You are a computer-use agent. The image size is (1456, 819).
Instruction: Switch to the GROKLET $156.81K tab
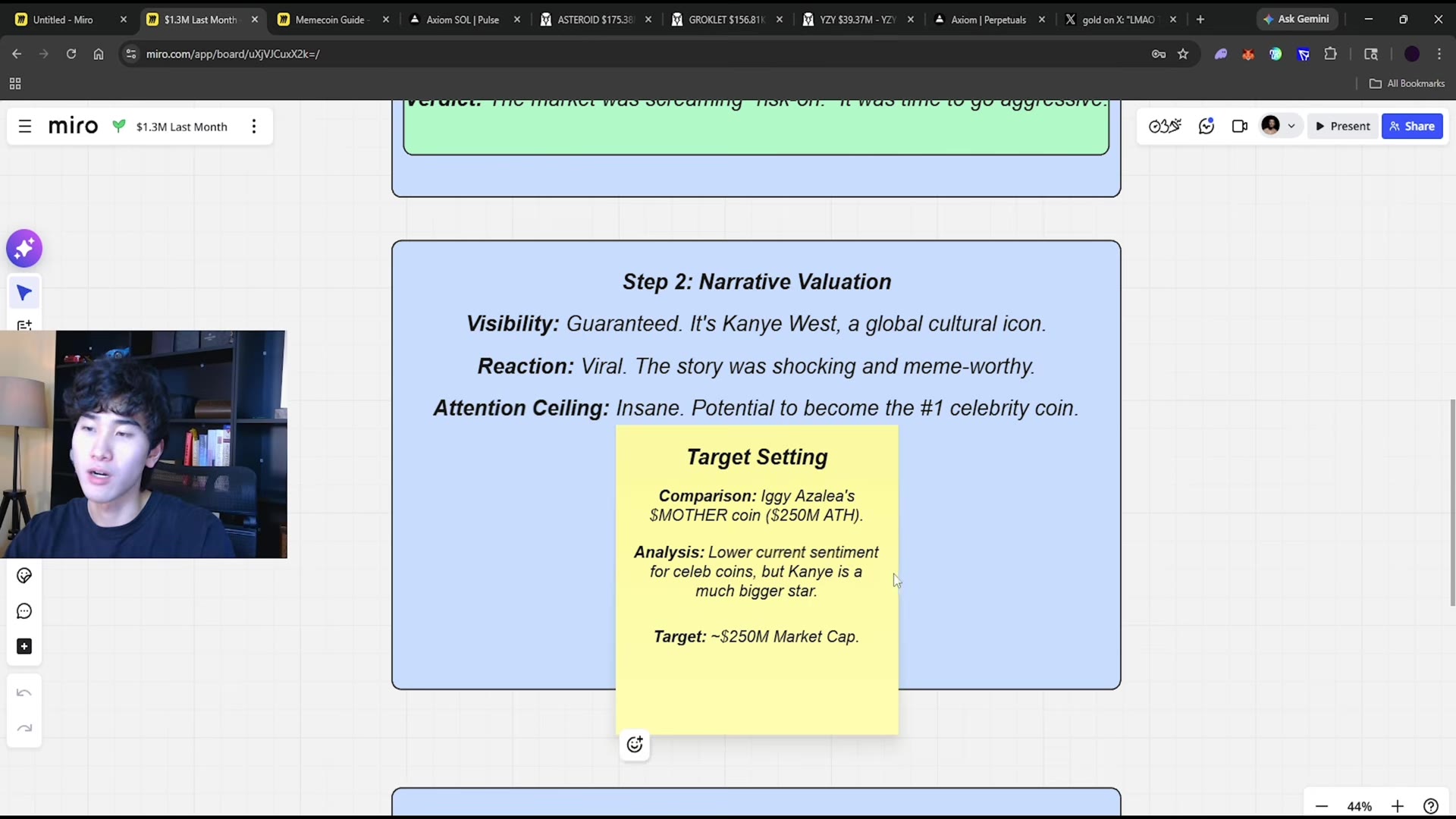[726, 20]
